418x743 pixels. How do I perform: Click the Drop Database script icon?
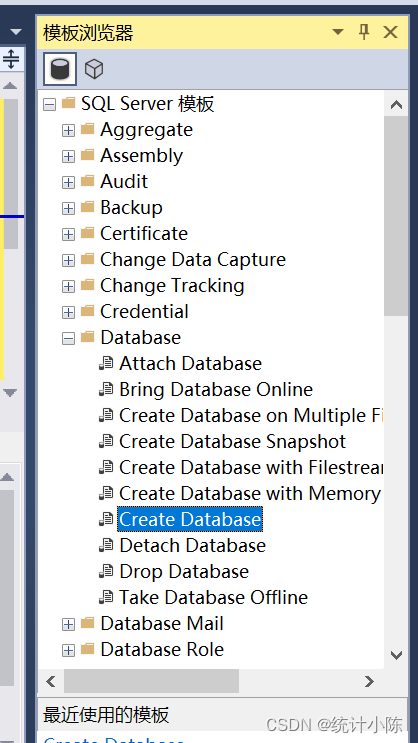[106, 571]
